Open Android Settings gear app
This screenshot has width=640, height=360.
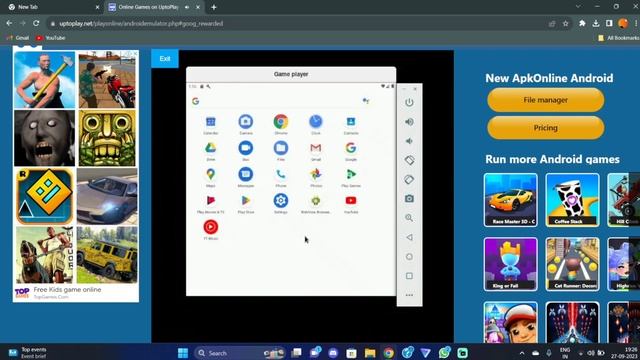pyautogui.click(x=281, y=201)
